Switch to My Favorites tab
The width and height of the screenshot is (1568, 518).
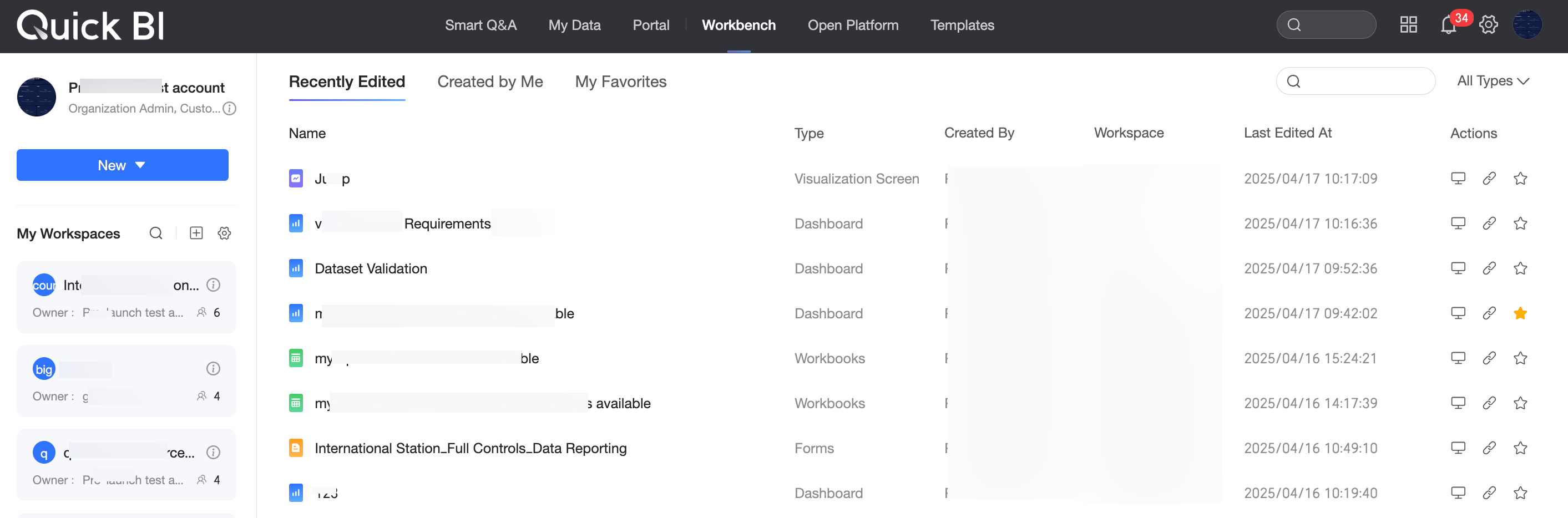(620, 82)
